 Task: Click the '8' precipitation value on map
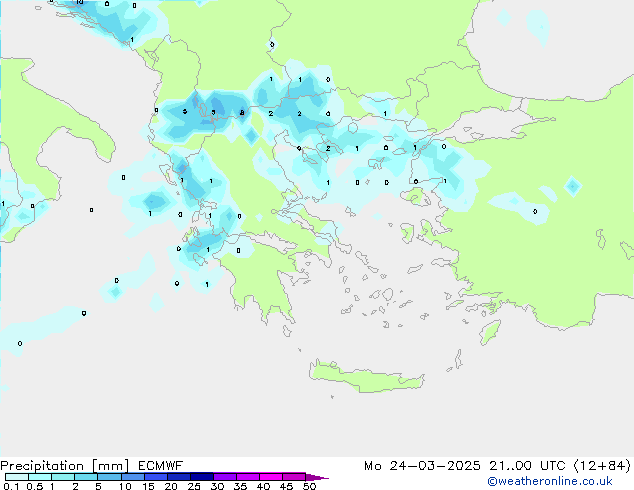pos(242,113)
